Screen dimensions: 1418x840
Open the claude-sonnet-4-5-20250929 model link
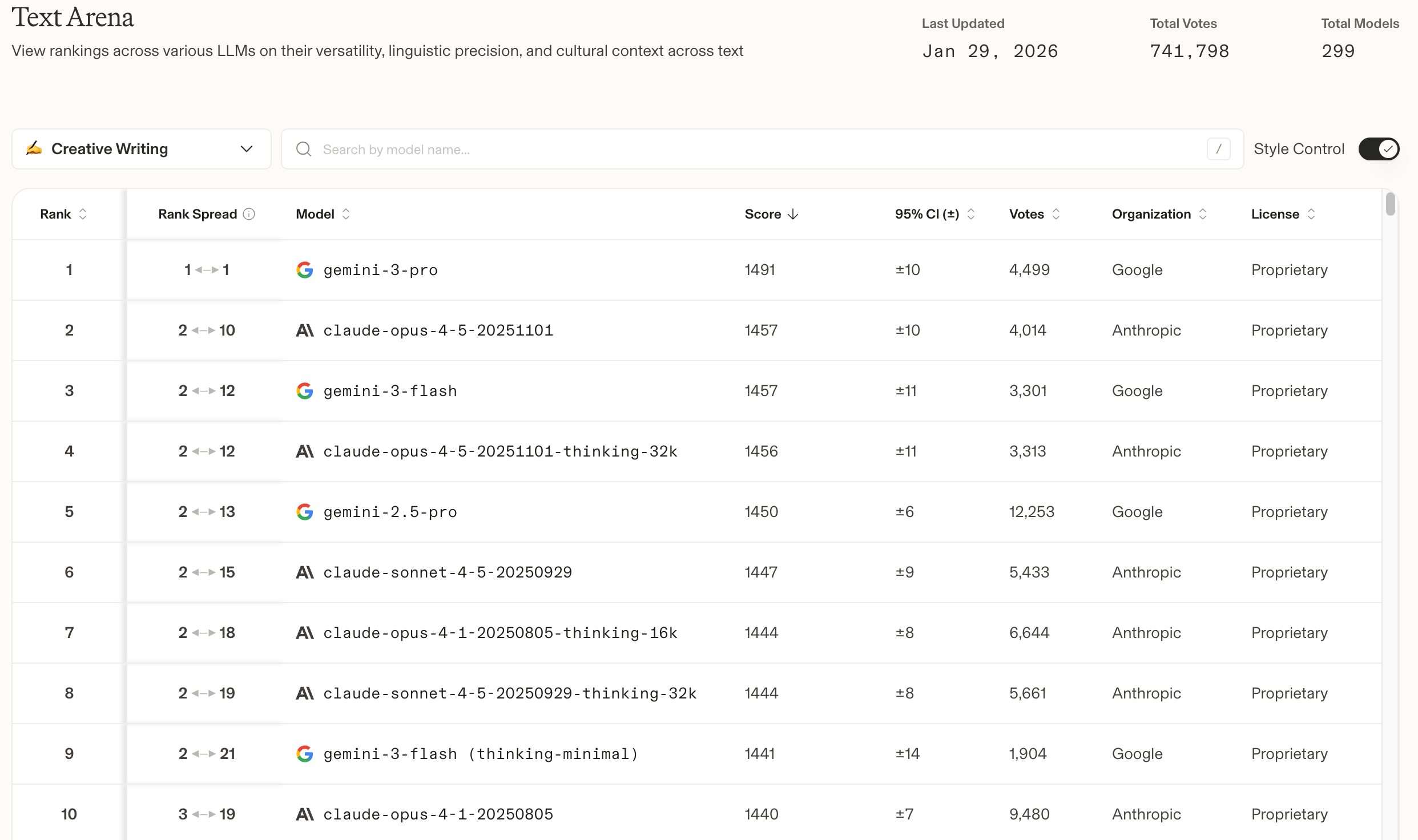(448, 572)
